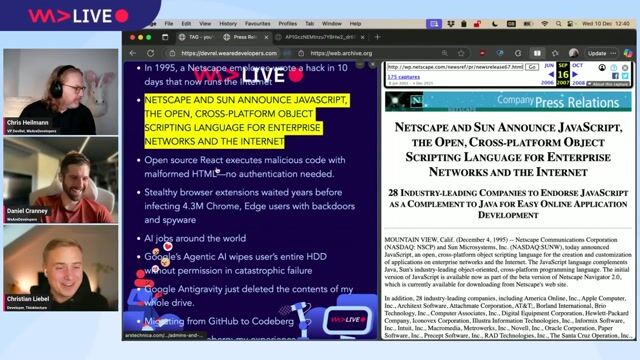The height and width of the screenshot is (360, 640).
Task: Click the menu bar date and time
Action: (x=606, y=24)
